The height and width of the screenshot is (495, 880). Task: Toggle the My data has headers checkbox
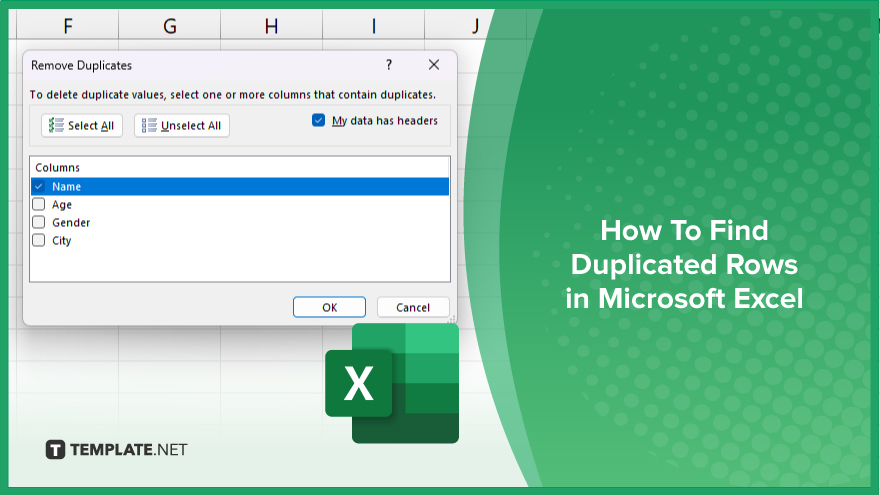(318, 120)
